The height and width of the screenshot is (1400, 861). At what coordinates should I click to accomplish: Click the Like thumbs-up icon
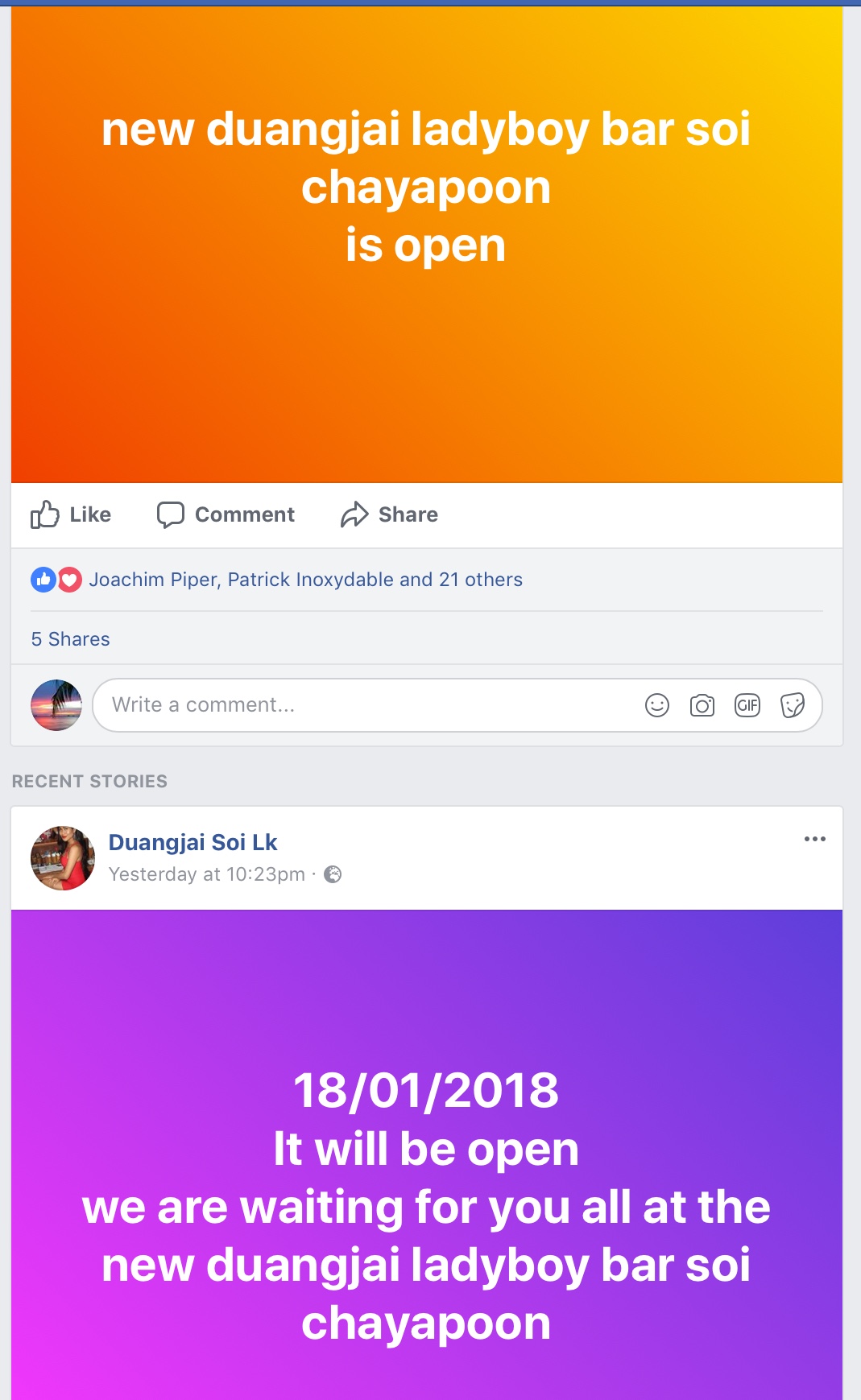45,514
